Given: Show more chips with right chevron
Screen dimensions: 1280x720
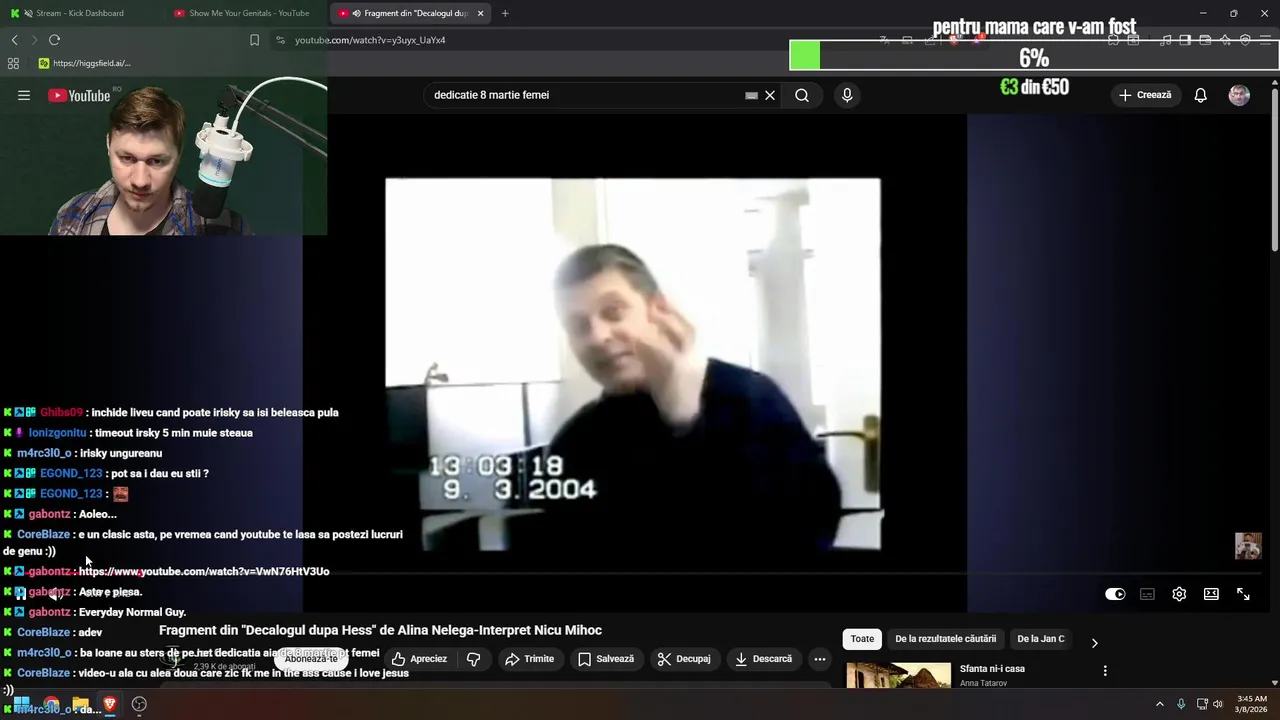Looking at the screenshot, I should (1094, 643).
